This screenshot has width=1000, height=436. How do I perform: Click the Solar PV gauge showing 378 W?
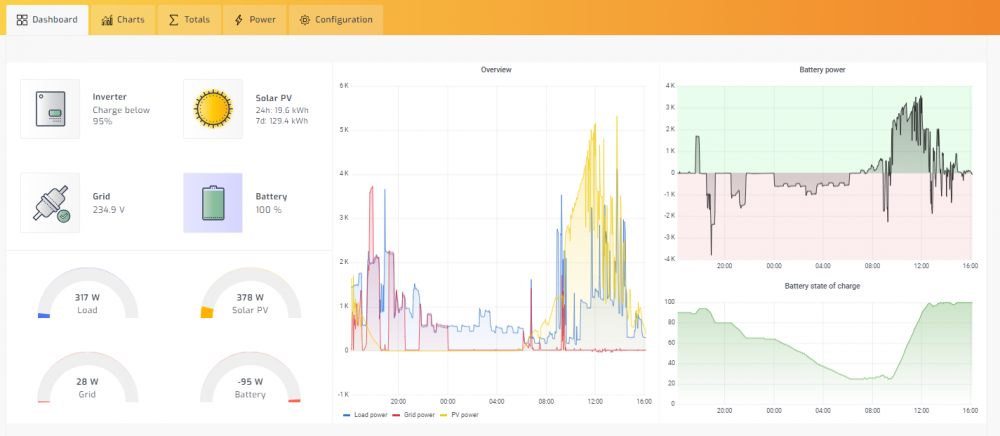(251, 293)
